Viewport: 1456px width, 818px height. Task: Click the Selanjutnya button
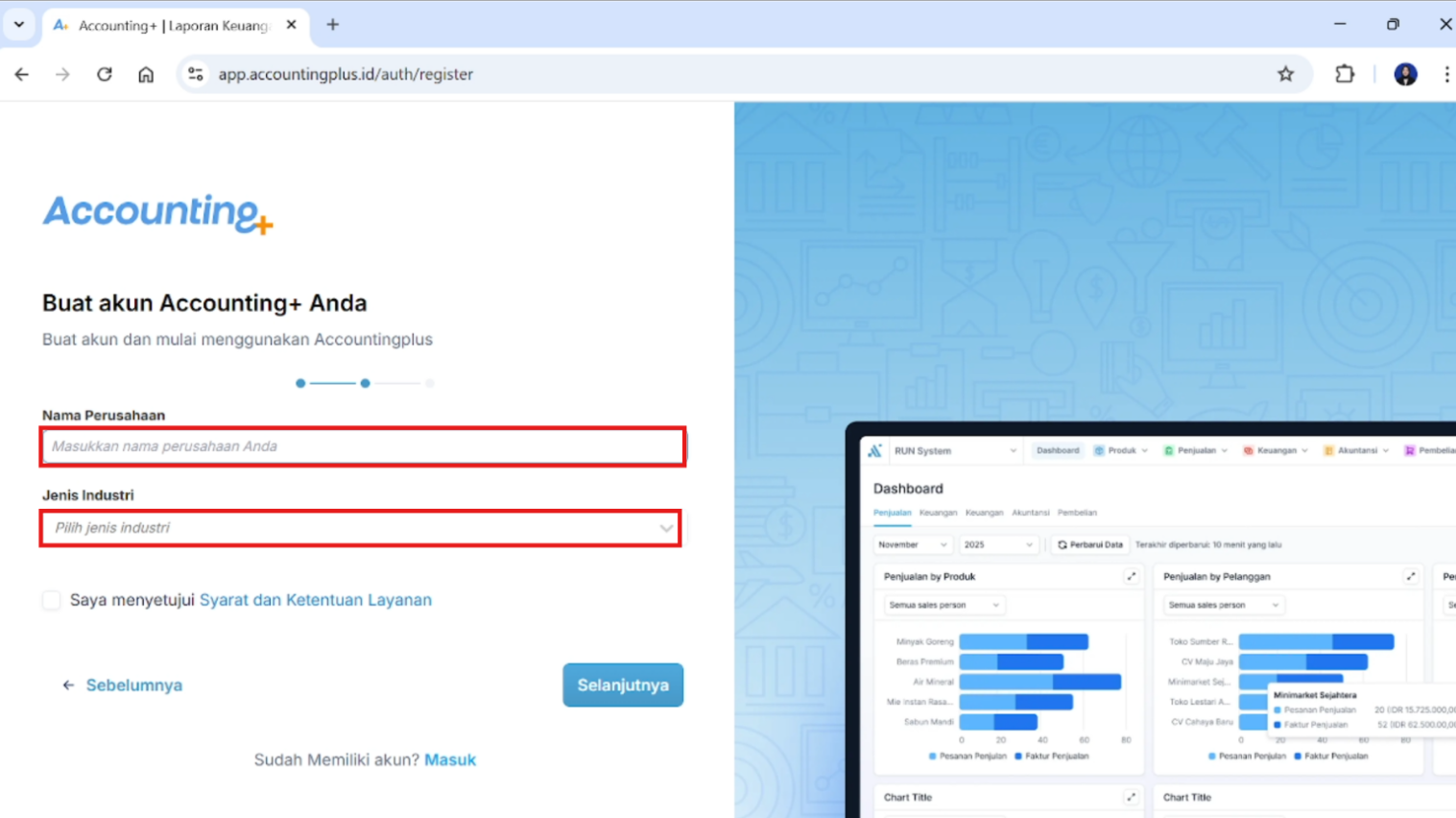click(x=623, y=686)
